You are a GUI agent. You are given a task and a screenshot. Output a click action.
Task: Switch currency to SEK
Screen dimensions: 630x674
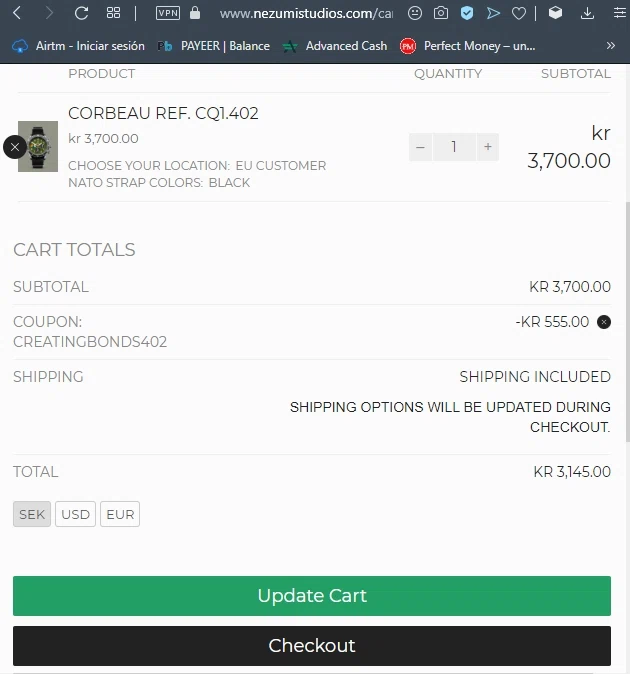coord(32,514)
